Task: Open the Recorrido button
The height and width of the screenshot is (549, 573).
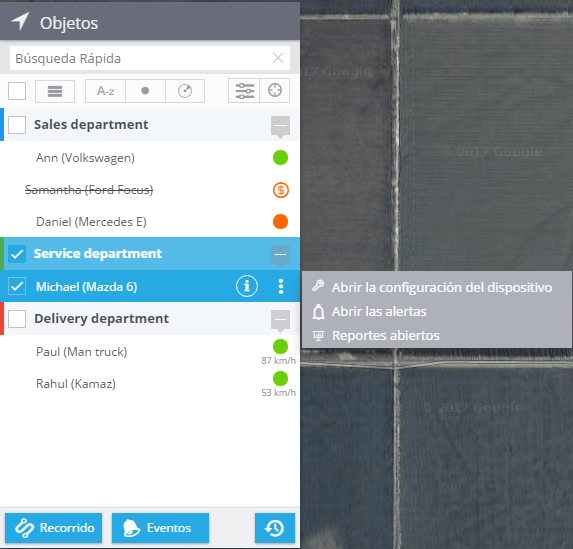Action: tap(53, 528)
